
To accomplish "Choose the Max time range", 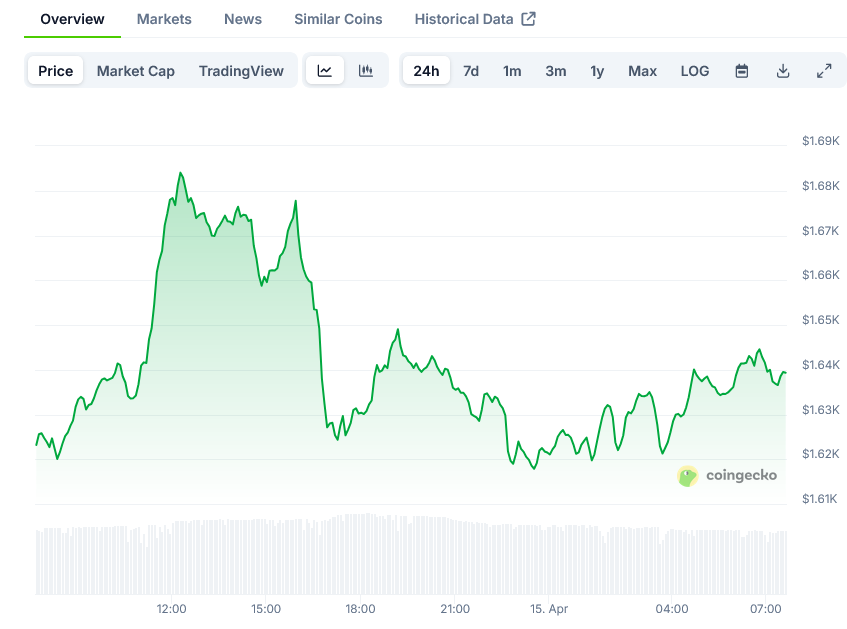I will tap(642, 71).
